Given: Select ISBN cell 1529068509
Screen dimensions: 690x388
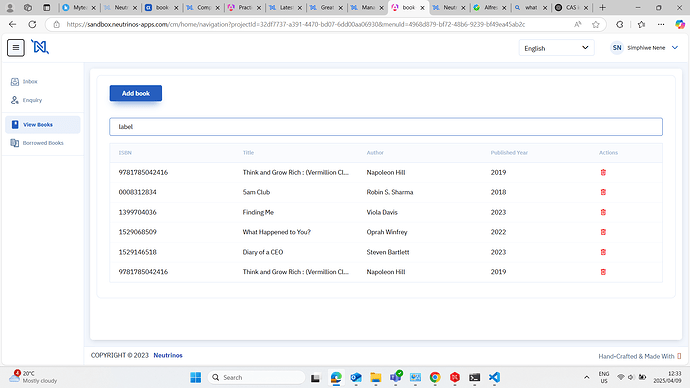Looking at the screenshot, I should tap(137, 232).
